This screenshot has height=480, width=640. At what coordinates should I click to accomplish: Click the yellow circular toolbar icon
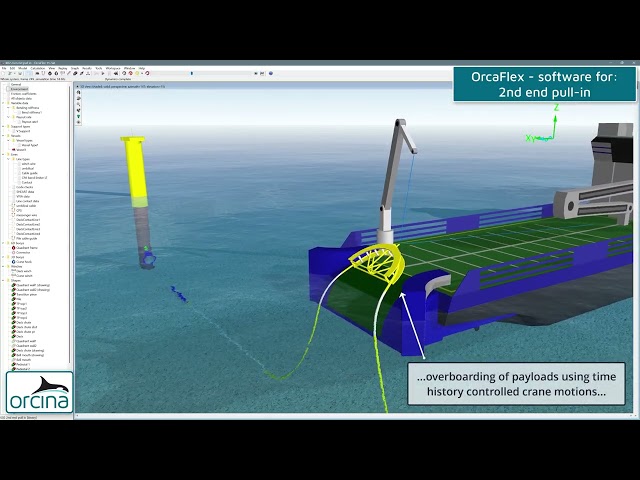[x=137, y=73]
